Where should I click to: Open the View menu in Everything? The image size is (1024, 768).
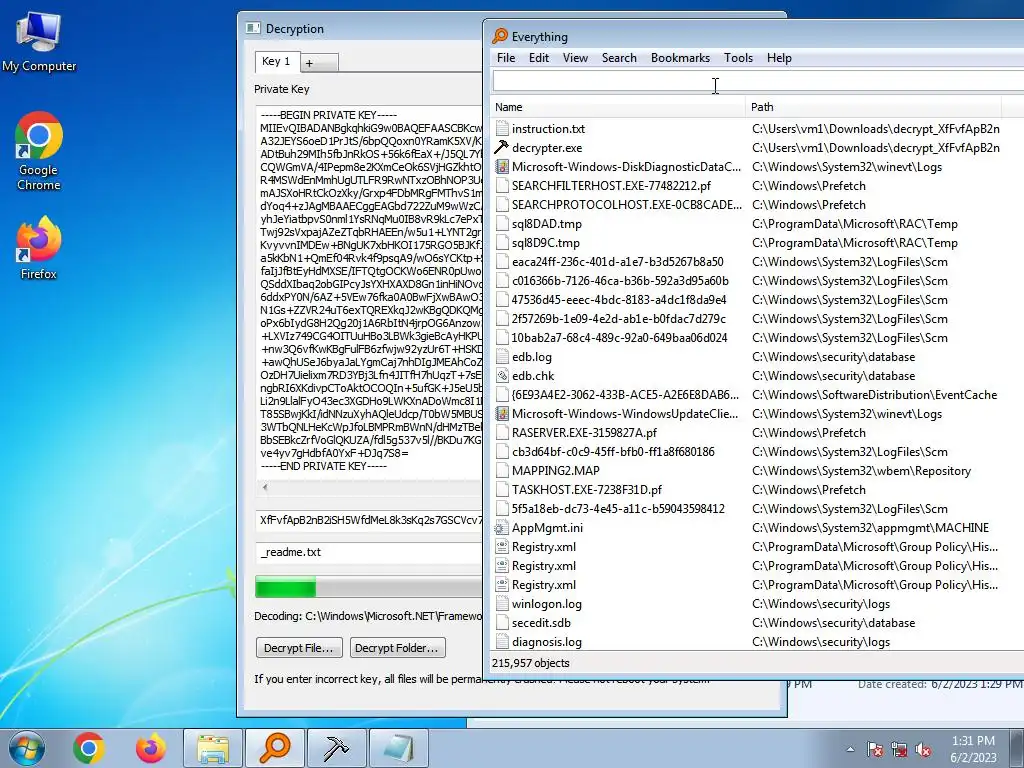click(x=575, y=57)
